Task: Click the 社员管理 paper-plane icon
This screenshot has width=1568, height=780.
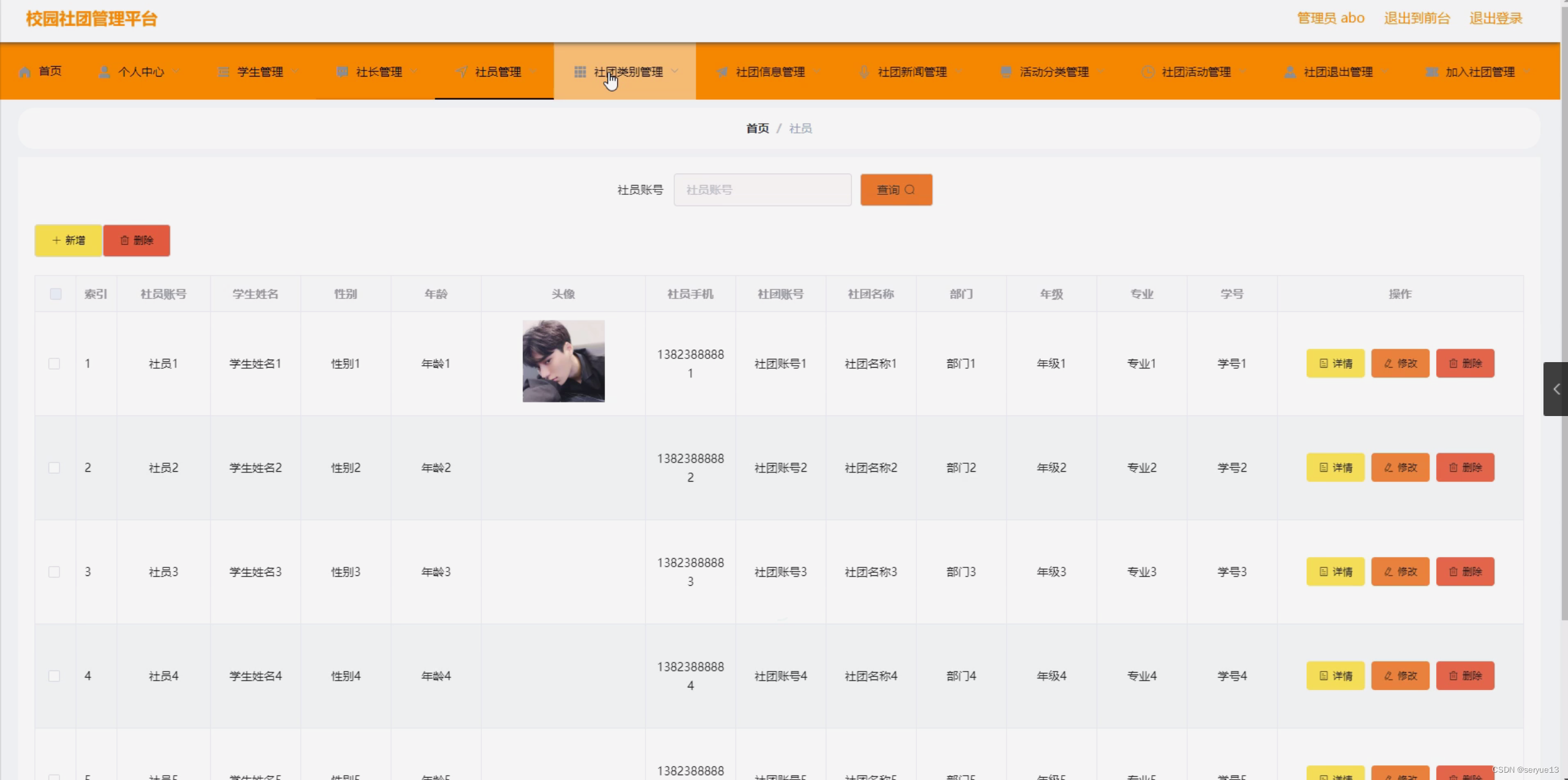Action: tap(461, 71)
